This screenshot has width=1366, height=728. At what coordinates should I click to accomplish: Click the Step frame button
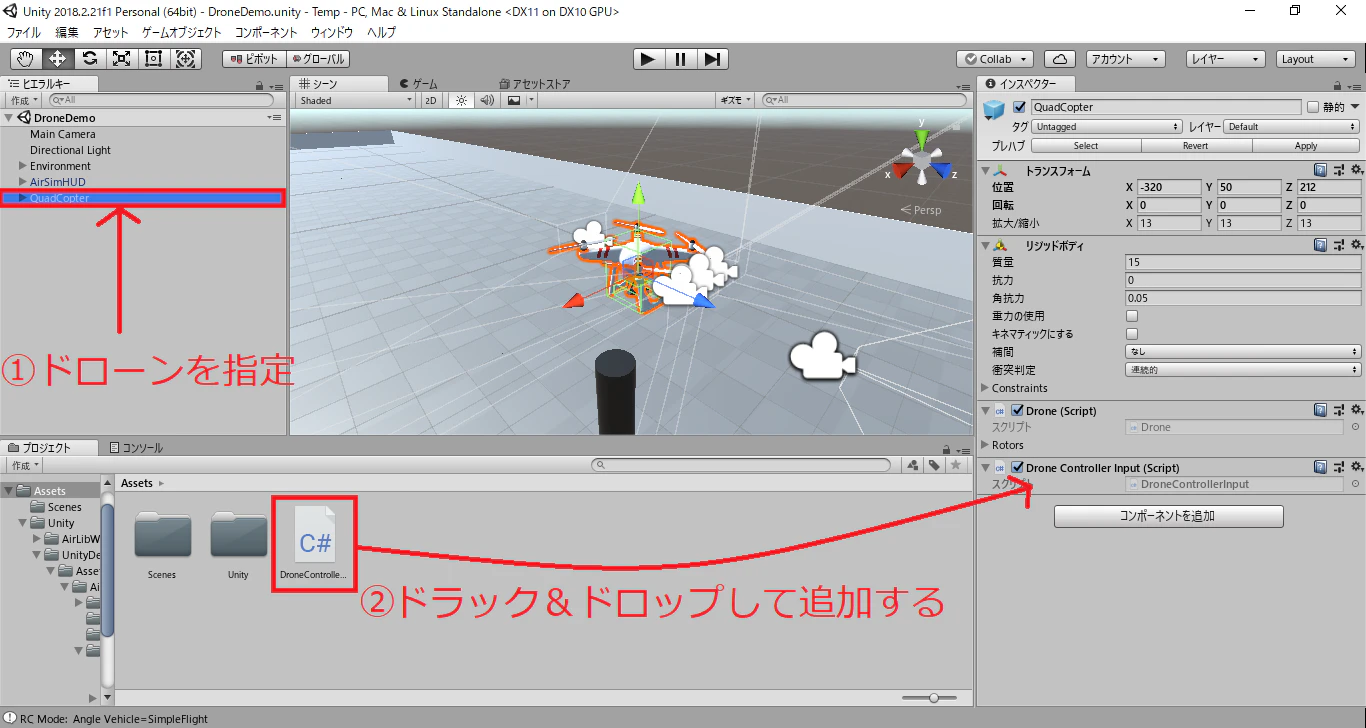coord(712,59)
